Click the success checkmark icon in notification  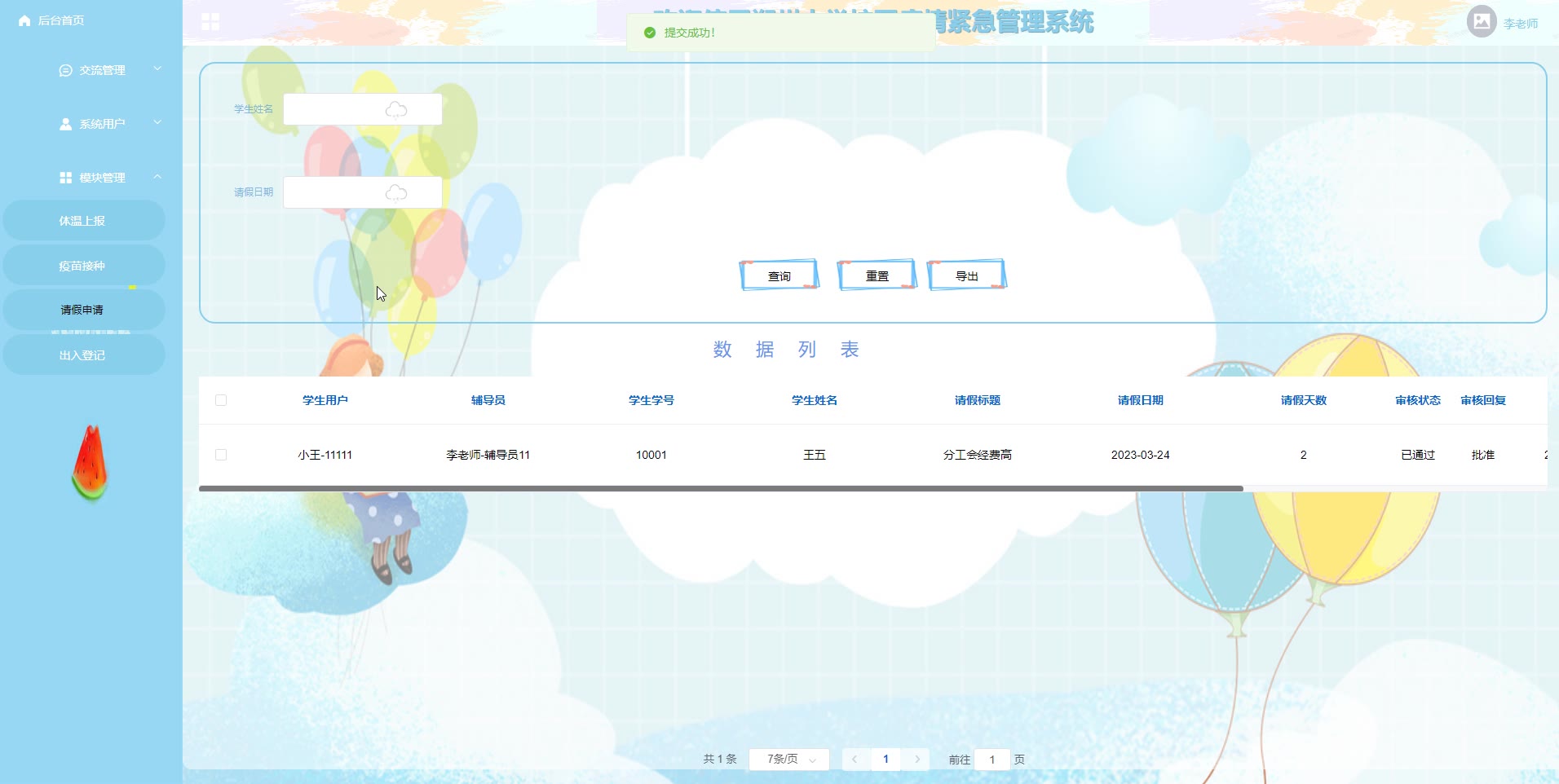pos(650,33)
